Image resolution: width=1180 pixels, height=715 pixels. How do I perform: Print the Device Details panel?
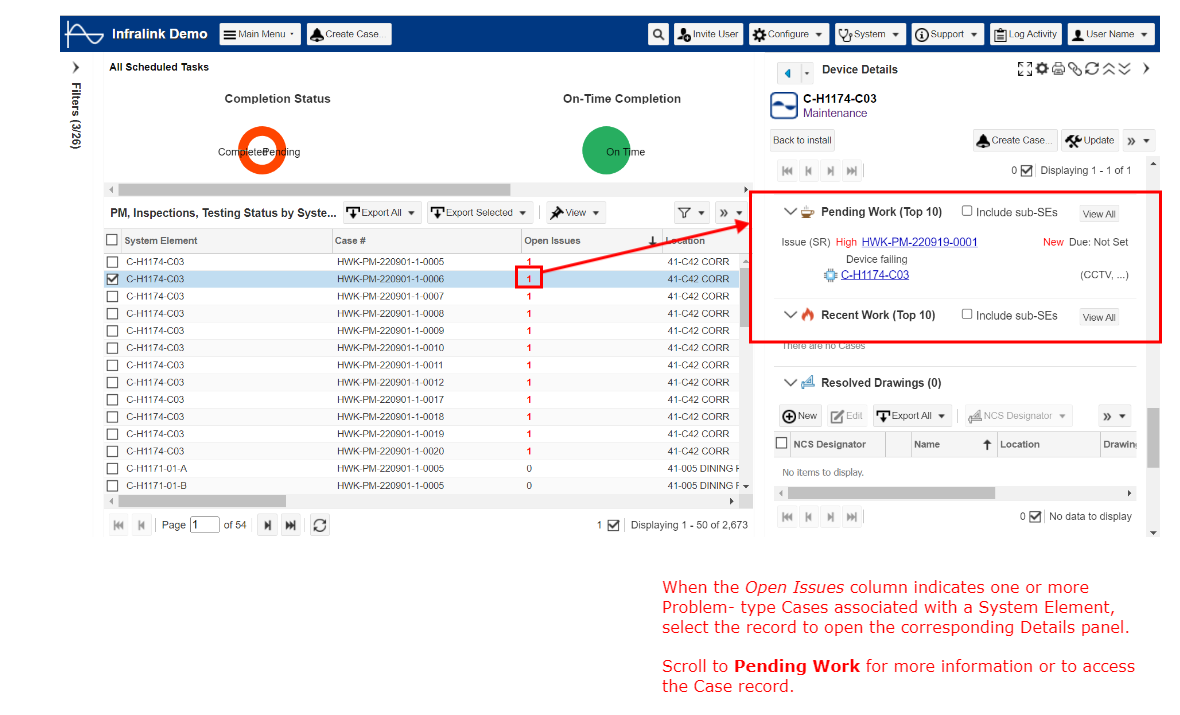pos(1058,69)
